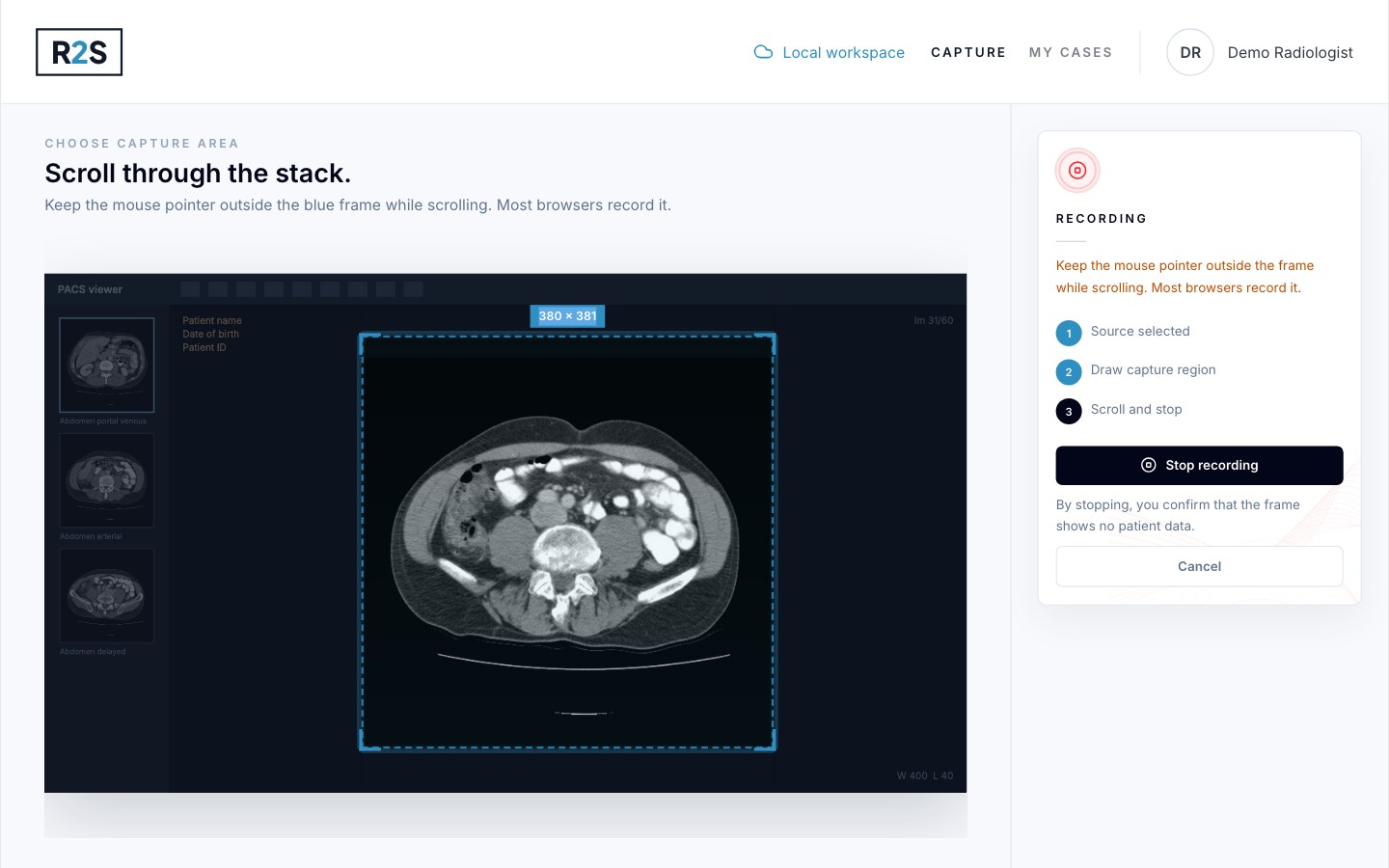Screen dimensions: 1389x868
Task: Click the "Scroll through the stack." heading
Action: pos(198,173)
